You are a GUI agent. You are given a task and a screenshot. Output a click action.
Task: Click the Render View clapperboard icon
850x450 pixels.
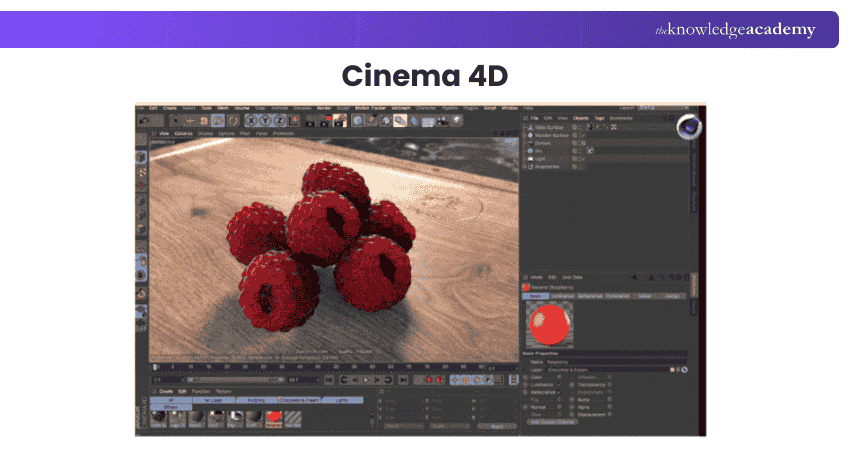(x=310, y=120)
